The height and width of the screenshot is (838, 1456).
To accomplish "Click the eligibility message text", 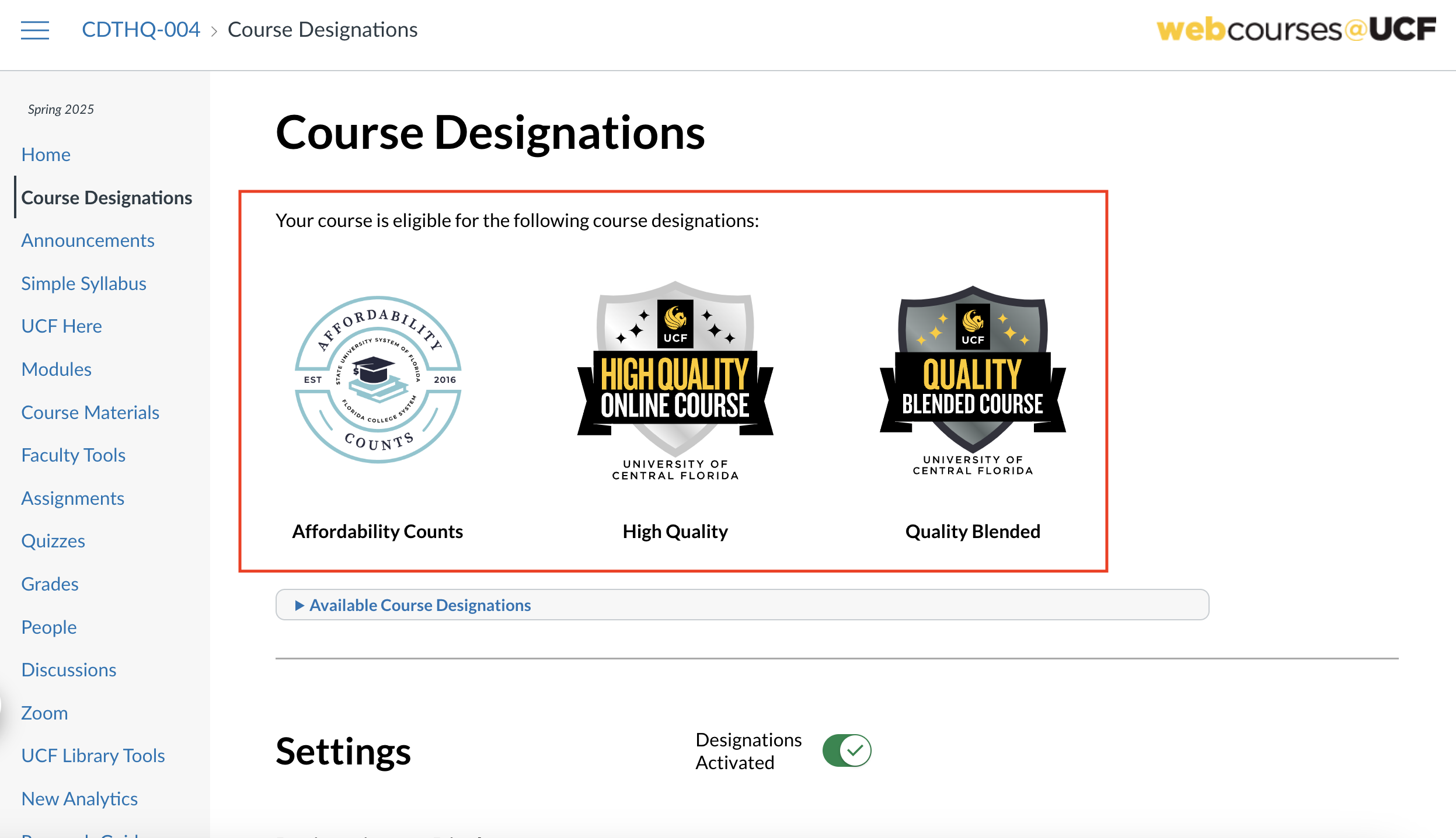I will click(517, 221).
